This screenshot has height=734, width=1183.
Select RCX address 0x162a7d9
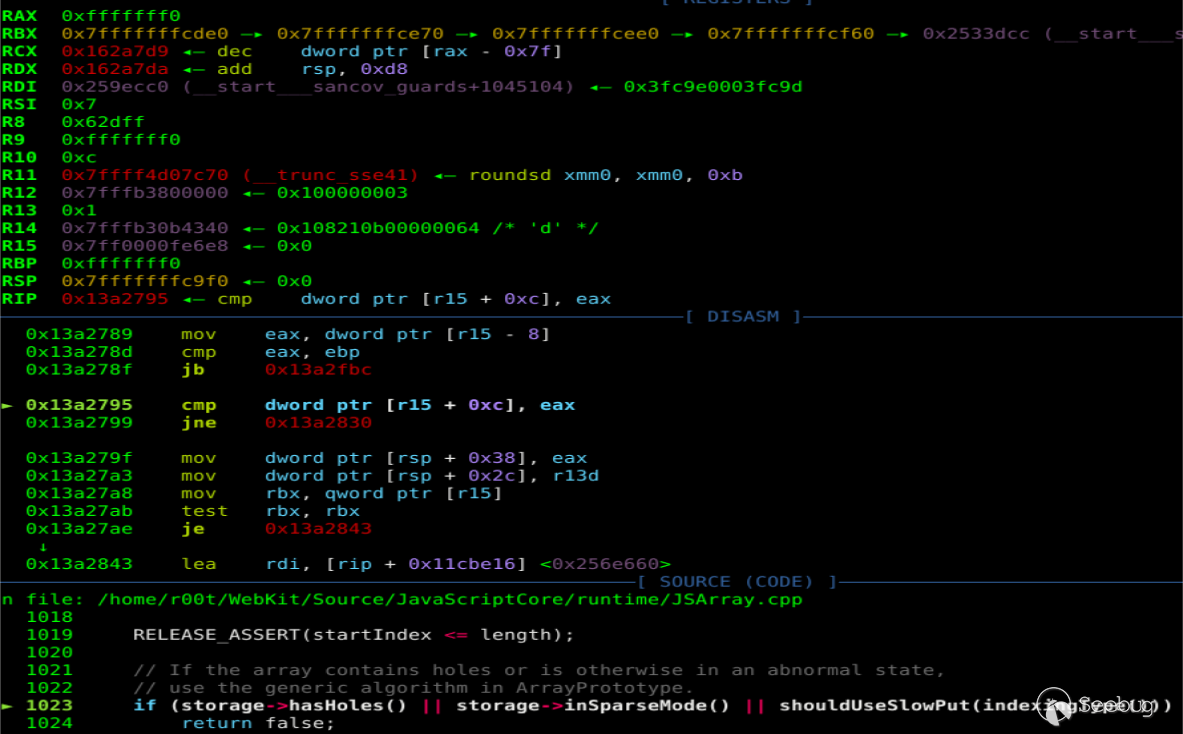tap(115, 51)
